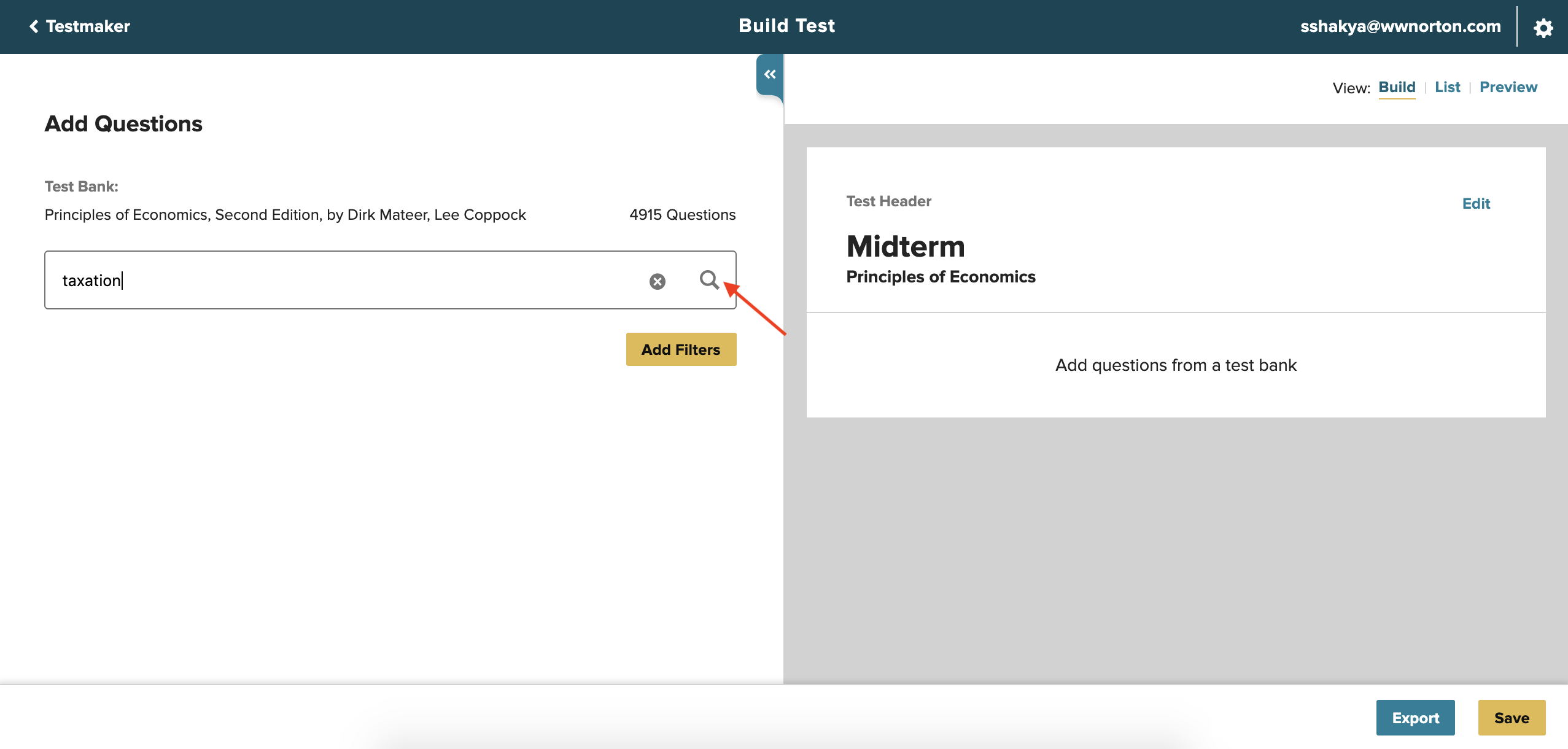
Task: Click the Midterm test title
Action: point(905,246)
